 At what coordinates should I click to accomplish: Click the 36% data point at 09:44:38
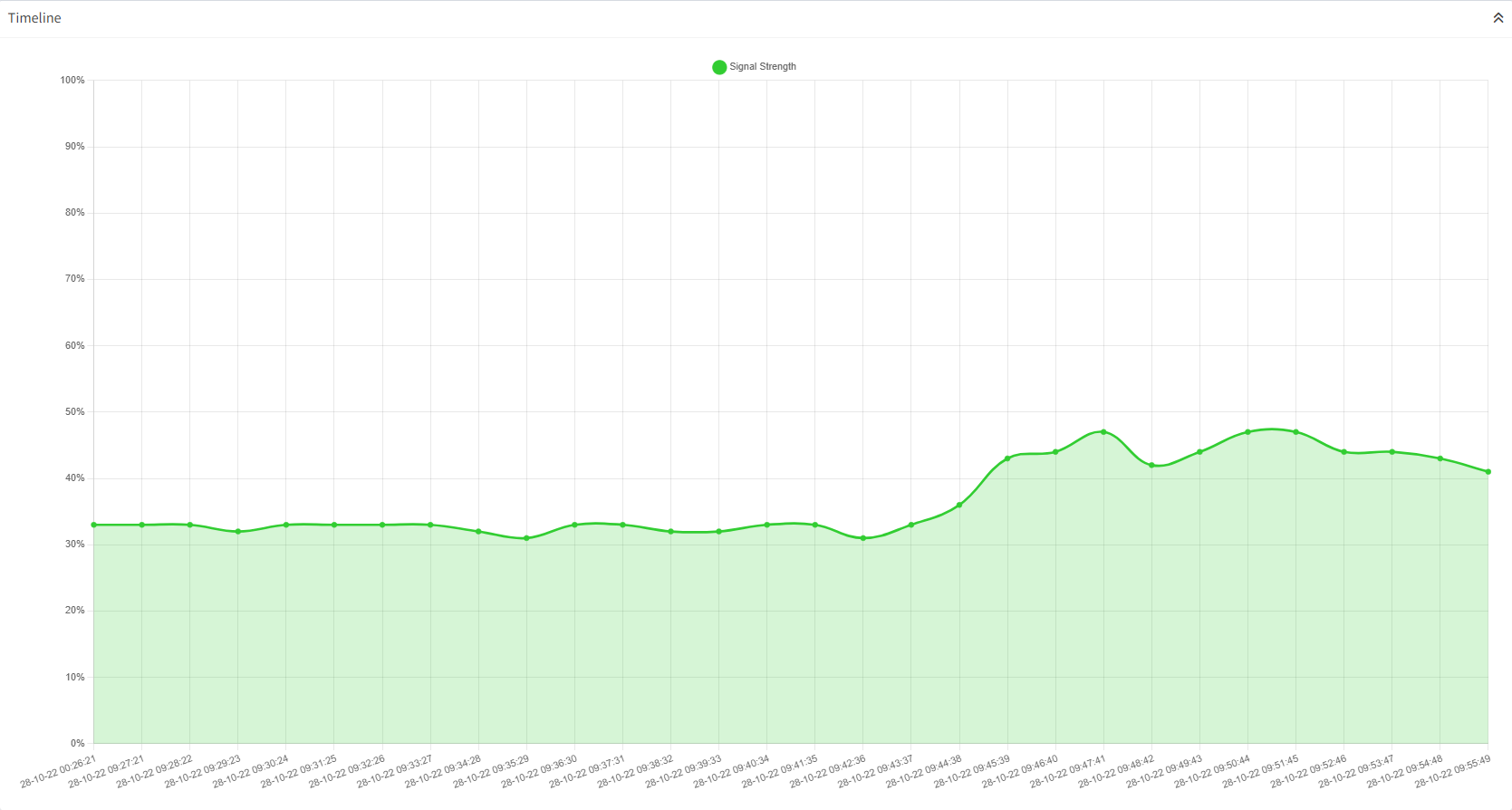click(x=959, y=505)
